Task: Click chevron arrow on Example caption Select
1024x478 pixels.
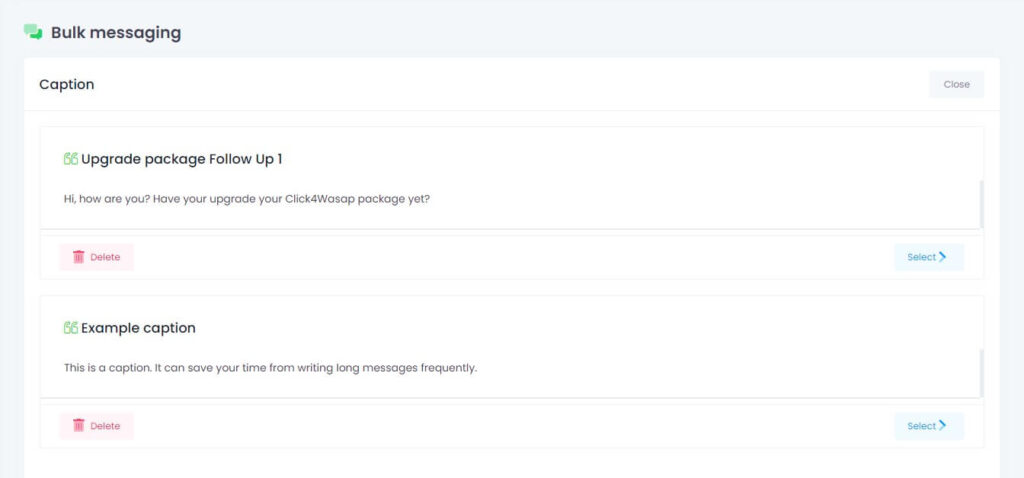Action: coord(942,425)
